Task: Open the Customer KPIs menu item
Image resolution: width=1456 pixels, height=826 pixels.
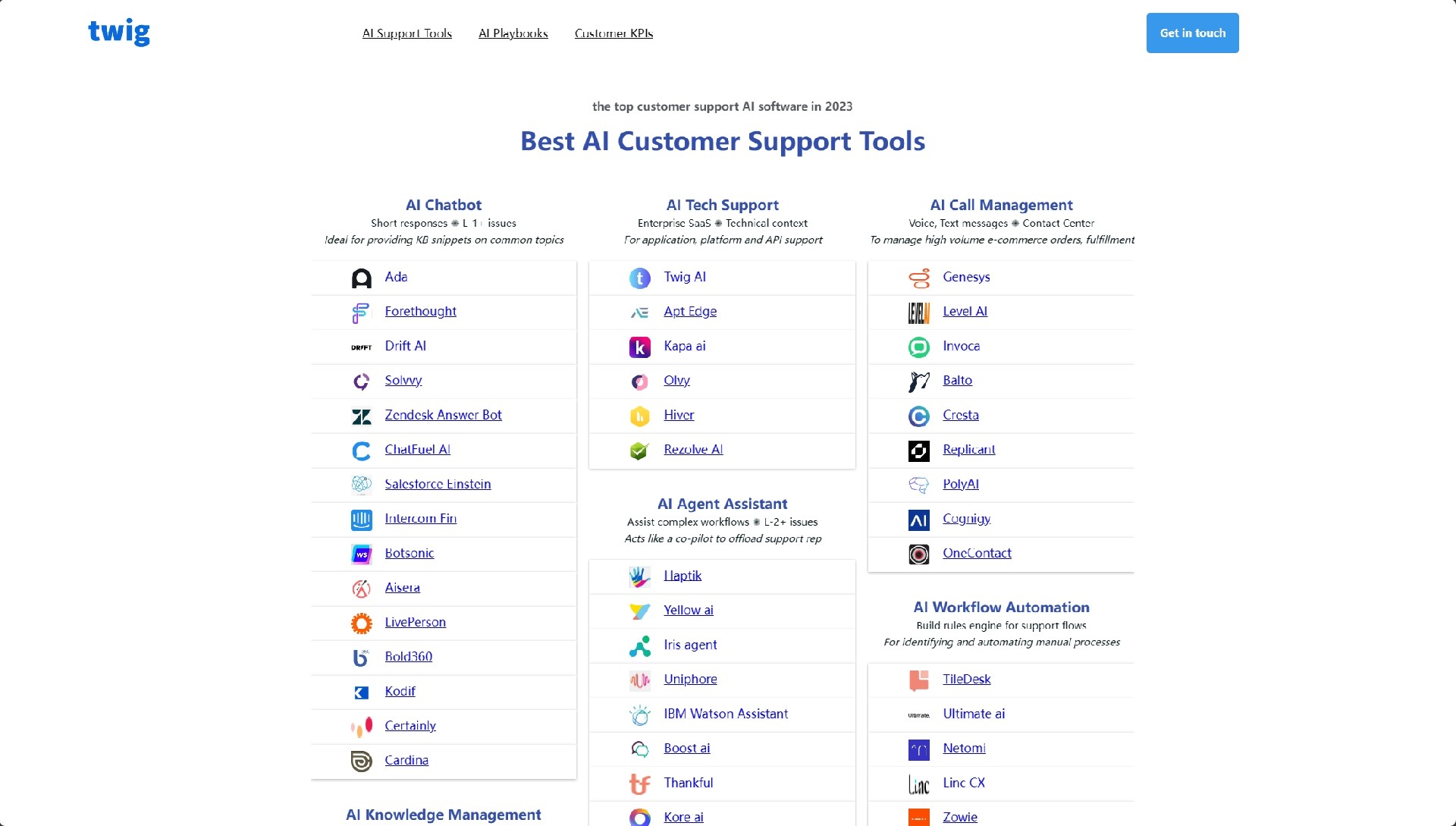Action: coord(613,33)
